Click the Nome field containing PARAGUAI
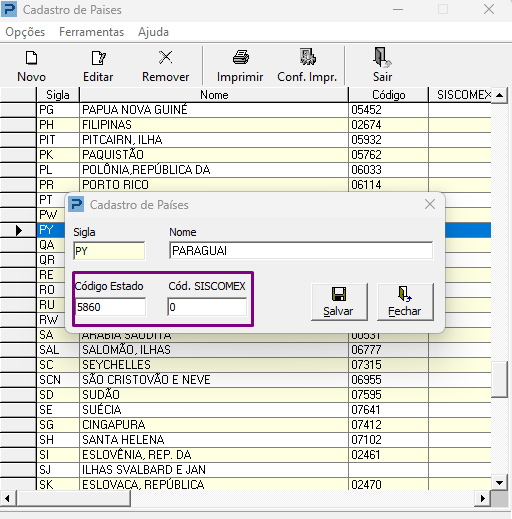The image size is (512, 519). tap(301, 251)
